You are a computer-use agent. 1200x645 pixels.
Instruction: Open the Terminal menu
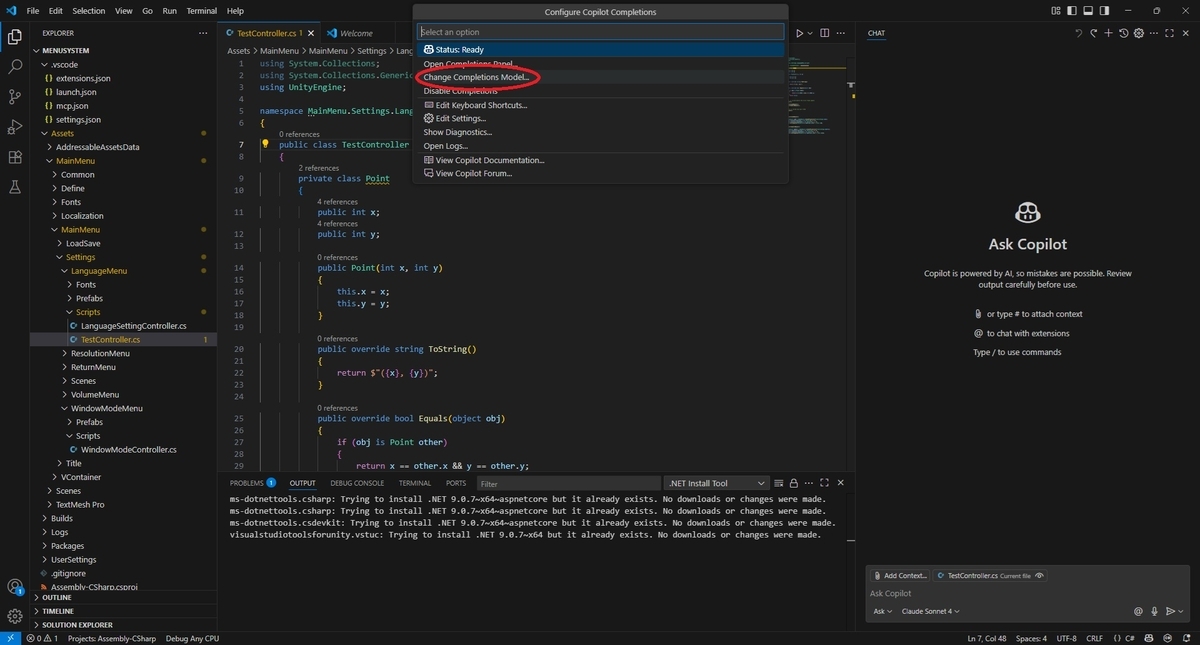(201, 10)
